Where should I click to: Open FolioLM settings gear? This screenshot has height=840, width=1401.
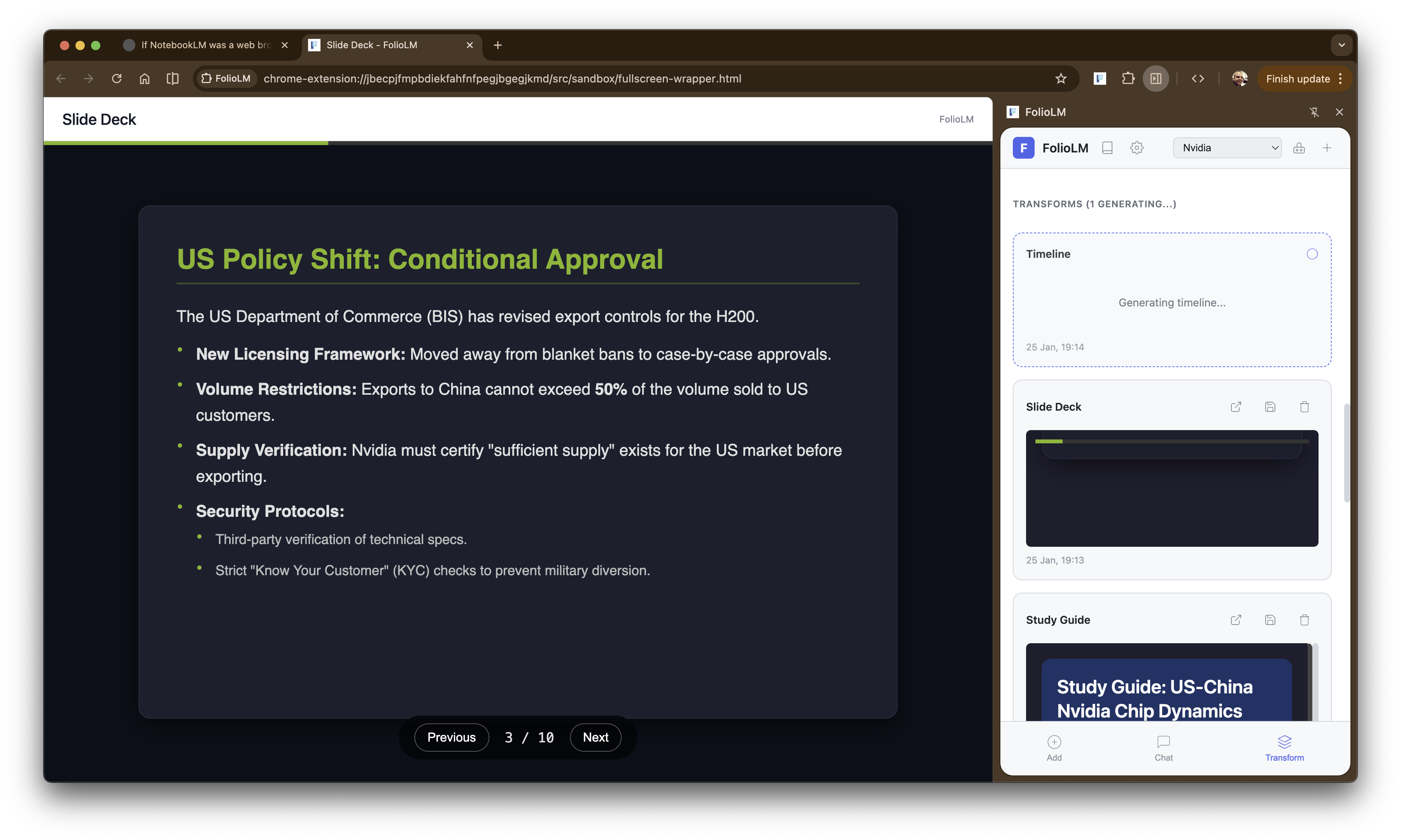pos(1137,148)
